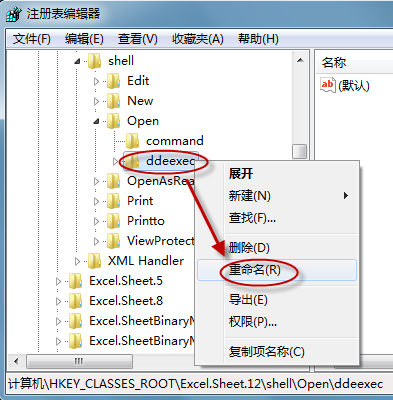Click the ViewProtected folder icon
Image resolution: width=393 pixels, height=400 pixels.
pyautogui.click(x=113, y=241)
